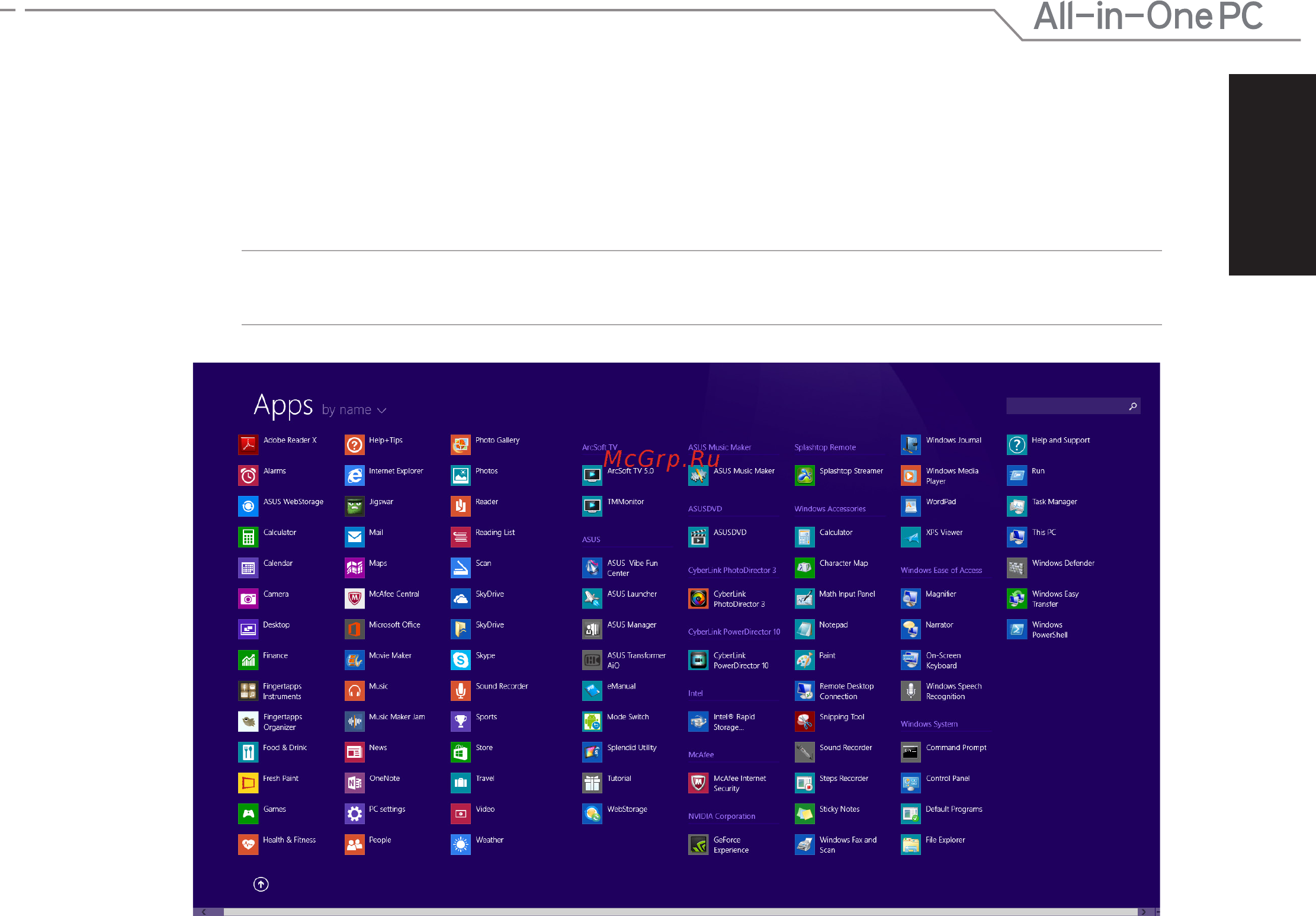Viewport: 1316px width, 916px height.
Task: Open the Sticky Notes icon
Action: [804, 813]
